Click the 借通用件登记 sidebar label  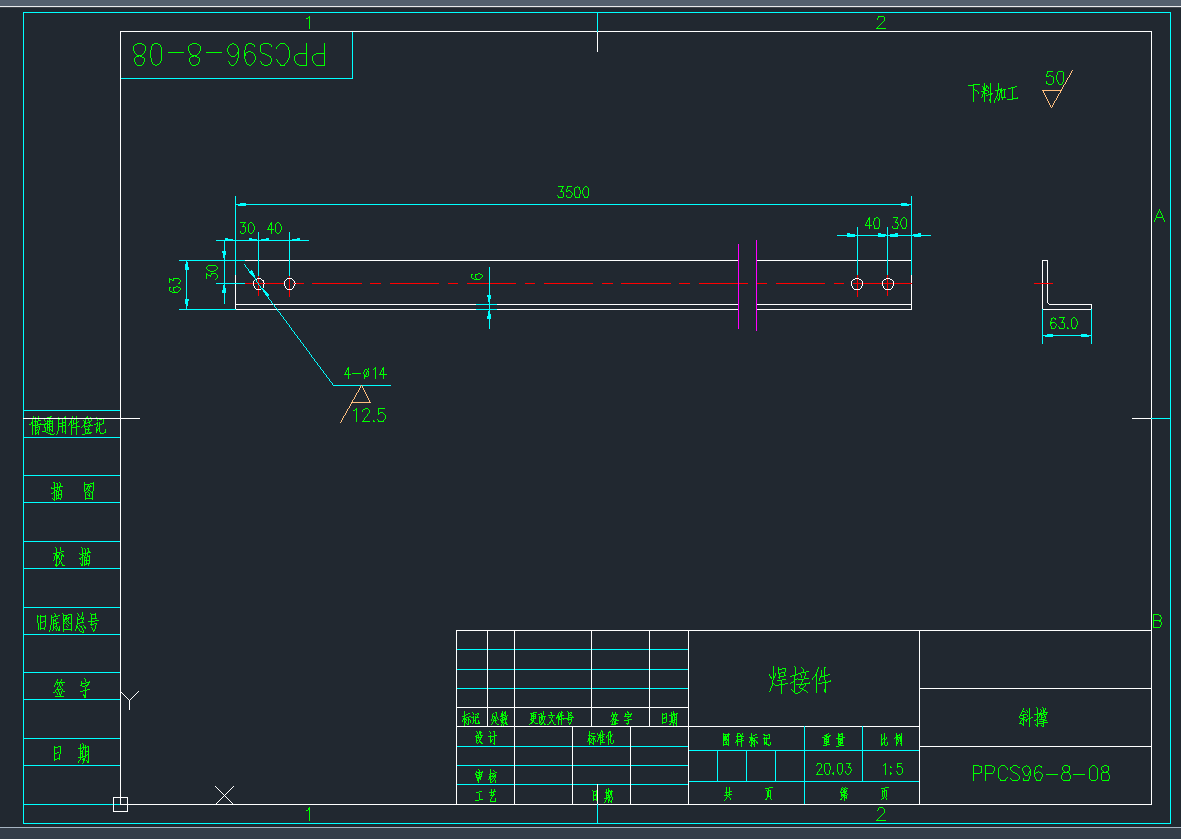(68, 426)
